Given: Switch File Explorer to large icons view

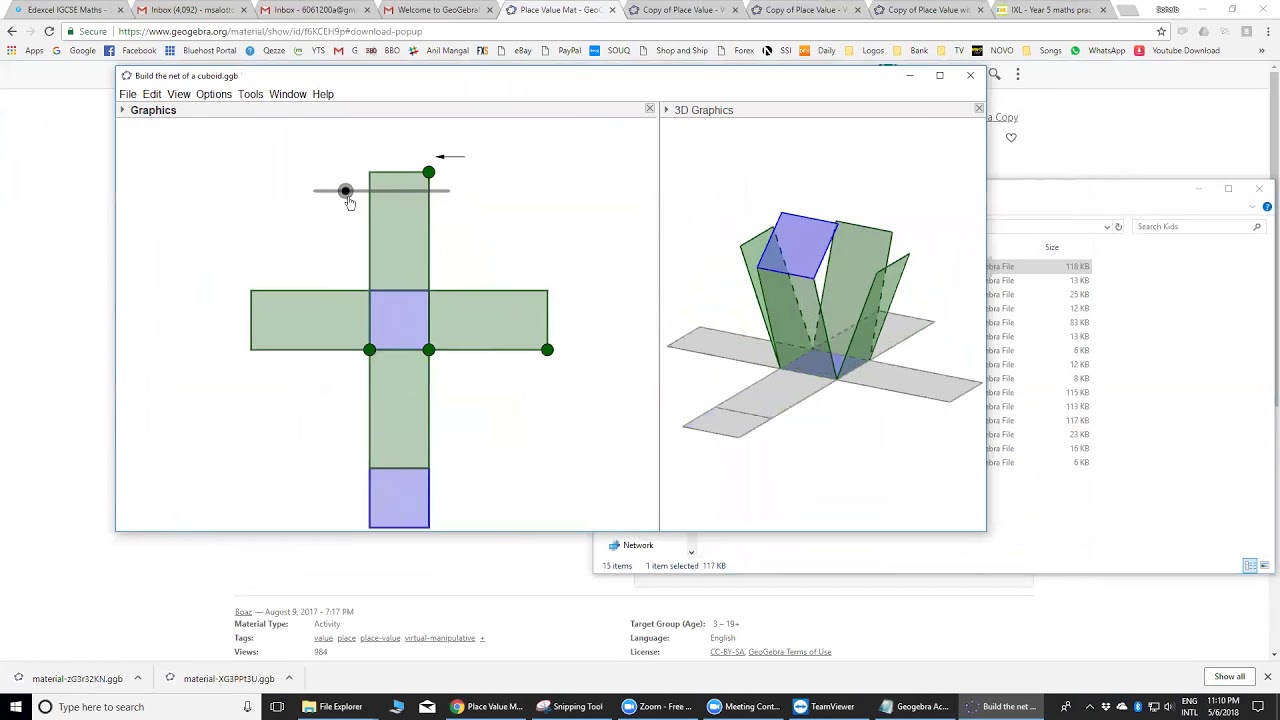Looking at the screenshot, I should click(x=1267, y=566).
